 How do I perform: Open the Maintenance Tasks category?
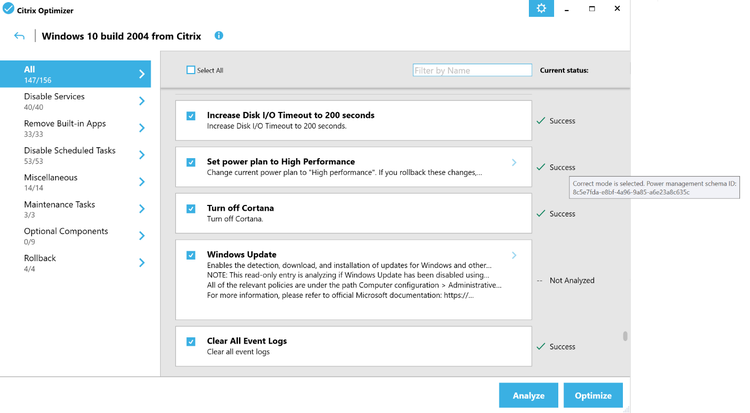[75, 209]
